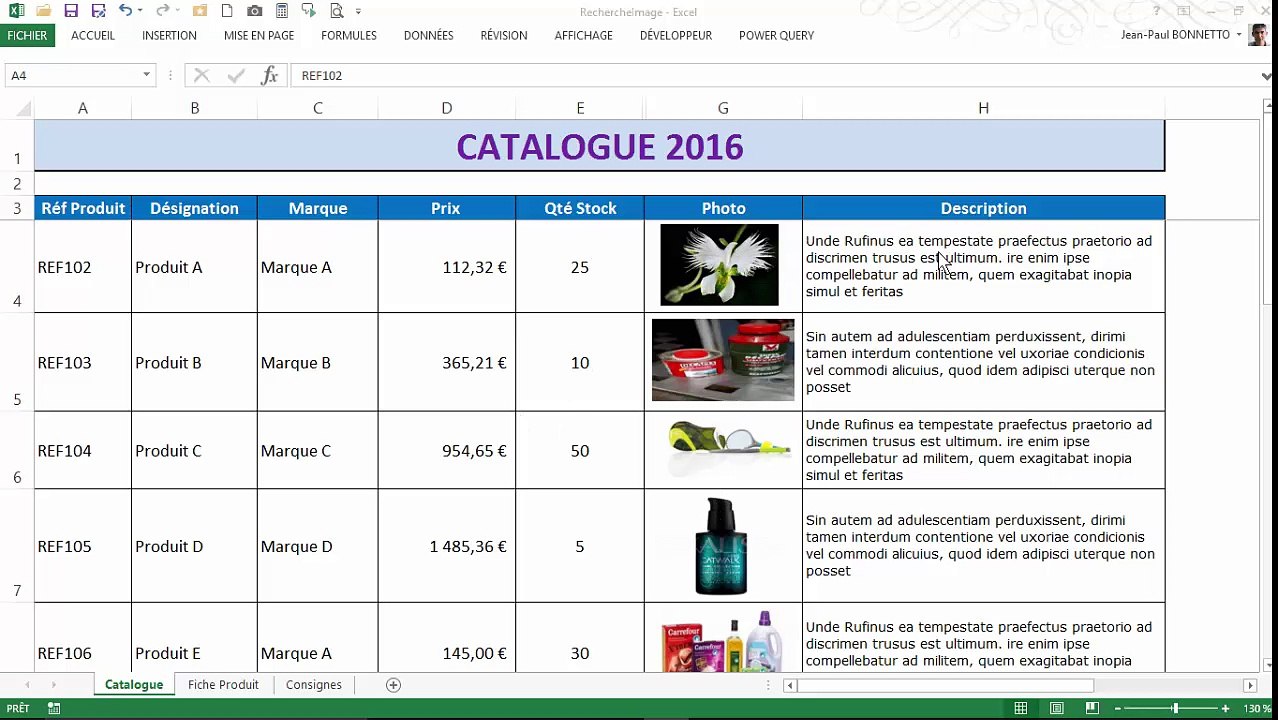Switch to Page Layout view icon
Screen dimensions: 1278x720
click(1057, 709)
